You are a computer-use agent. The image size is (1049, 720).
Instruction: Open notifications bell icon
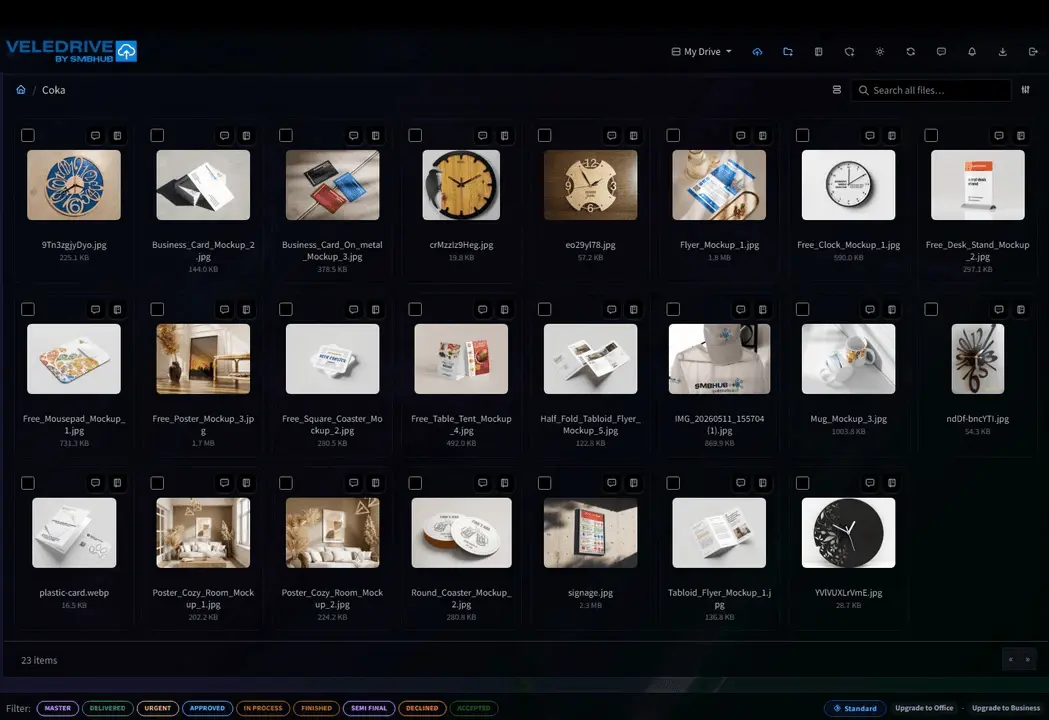(x=972, y=52)
